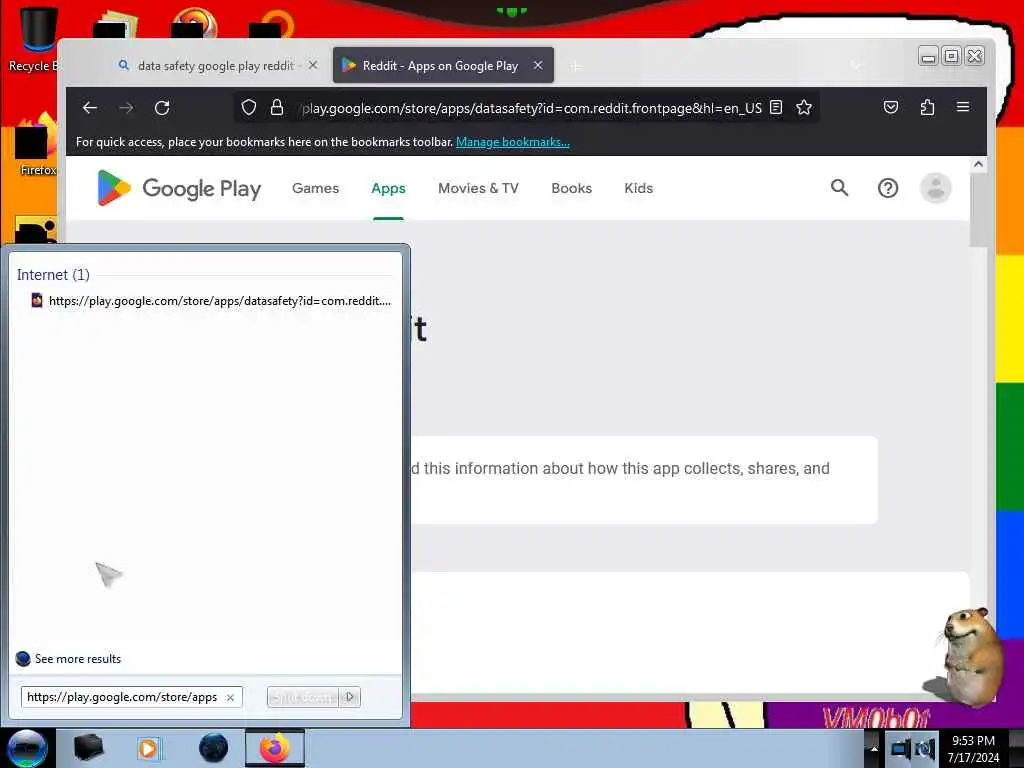This screenshot has width=1024, height=768.
Task: Close the Reddit - Apps on Google Play tab
Action: point(538,65)
